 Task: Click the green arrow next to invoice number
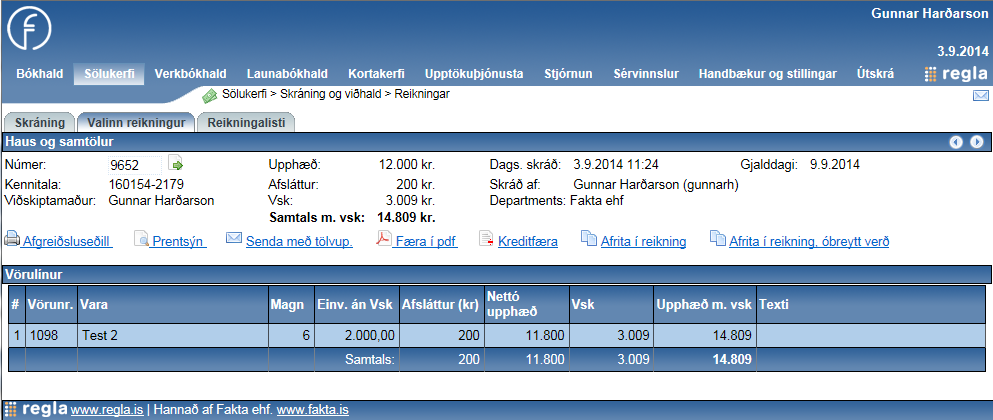pyautogui.click(x=176, y=164)
